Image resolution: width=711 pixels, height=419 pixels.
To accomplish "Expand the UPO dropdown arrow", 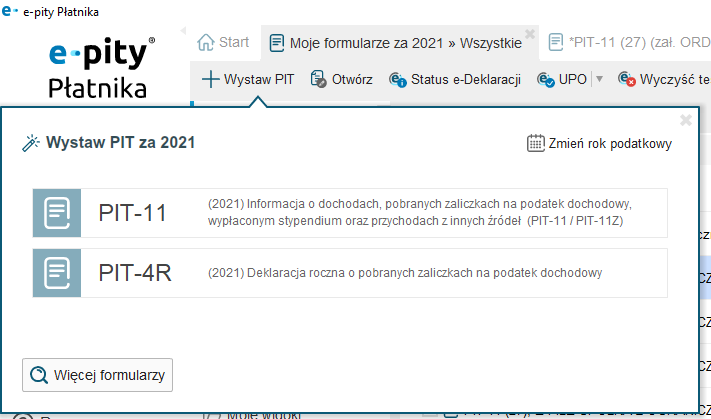I will [x=599, y=79].
